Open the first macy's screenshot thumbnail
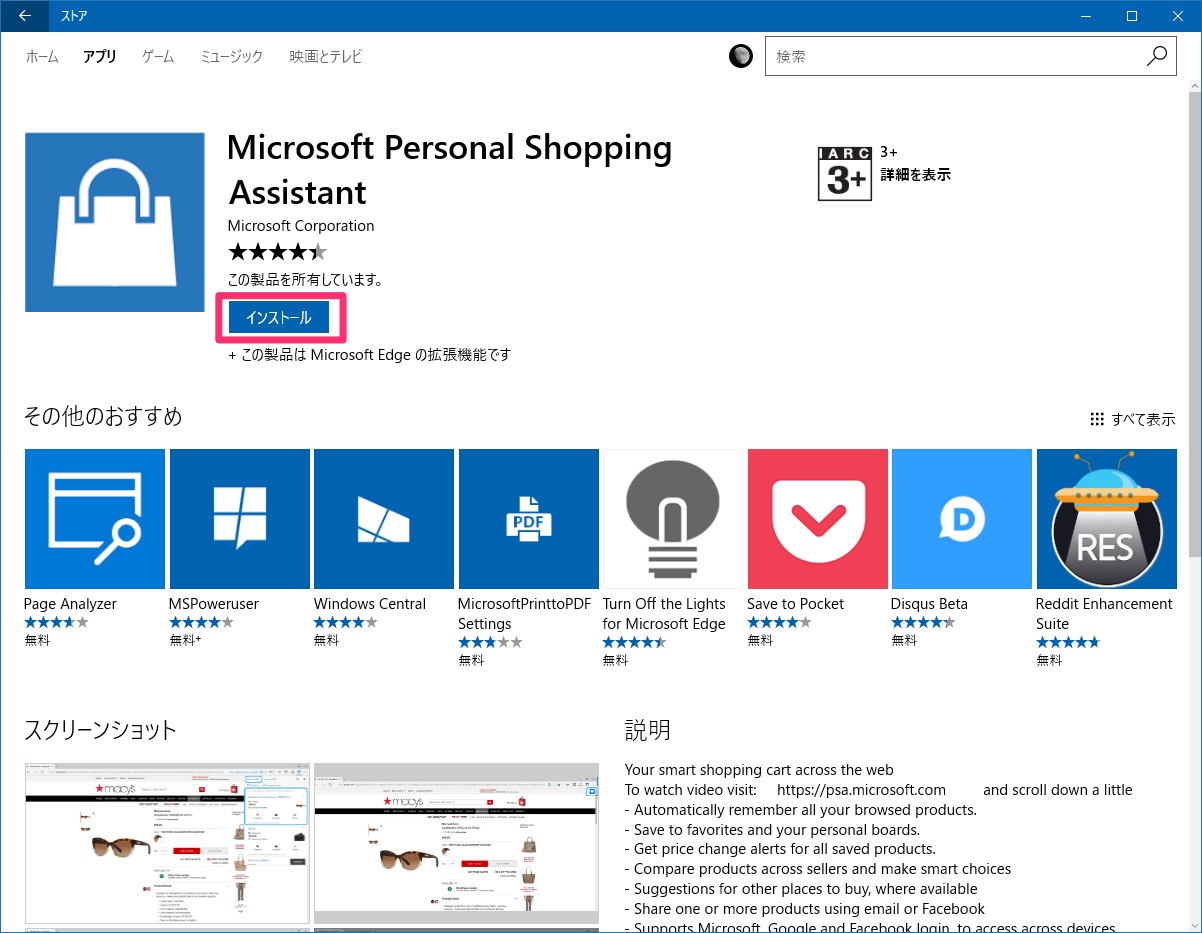The image size is (1202, 933). click(166, 844)
